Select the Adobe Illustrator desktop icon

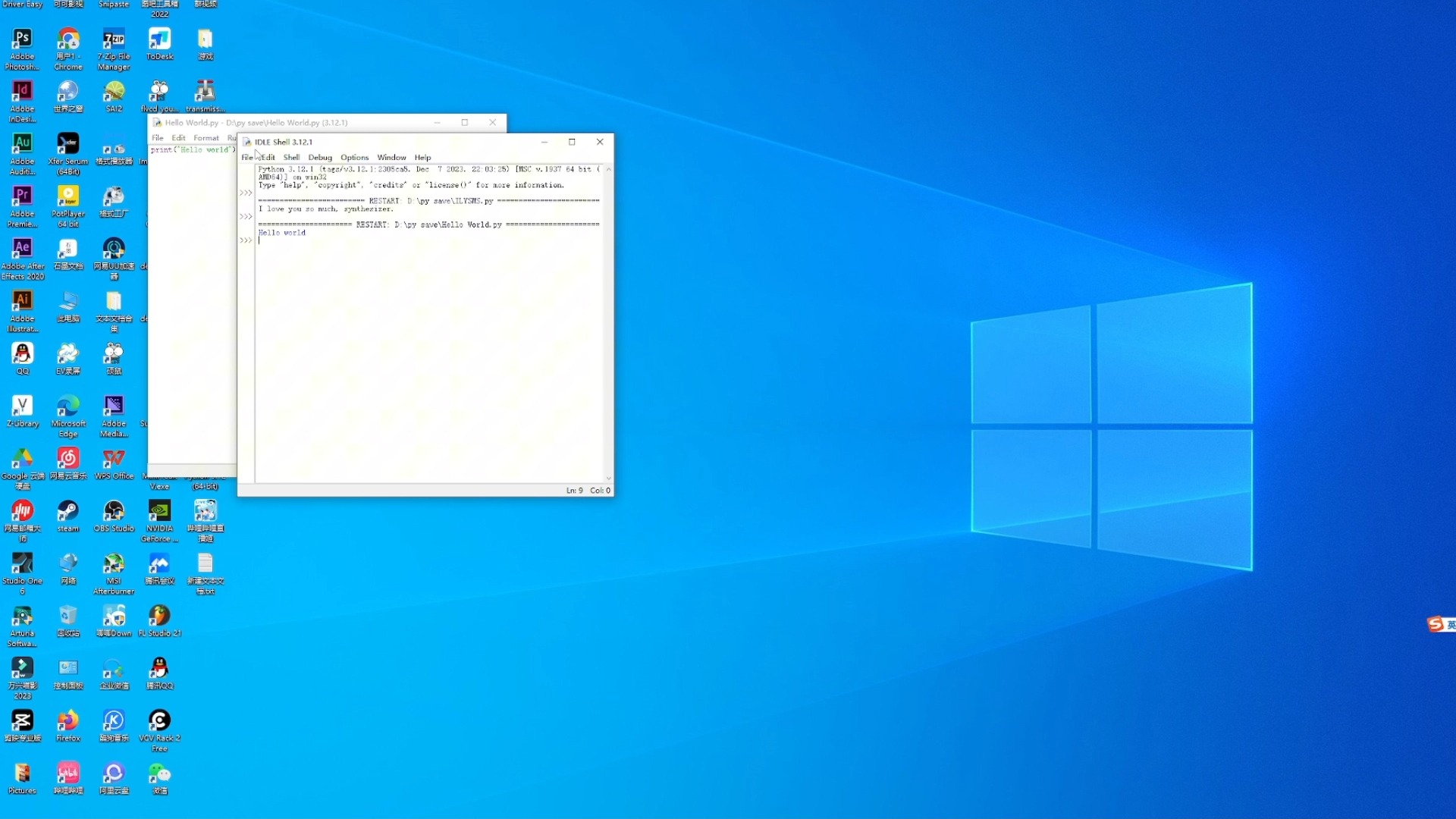(22, 311)
